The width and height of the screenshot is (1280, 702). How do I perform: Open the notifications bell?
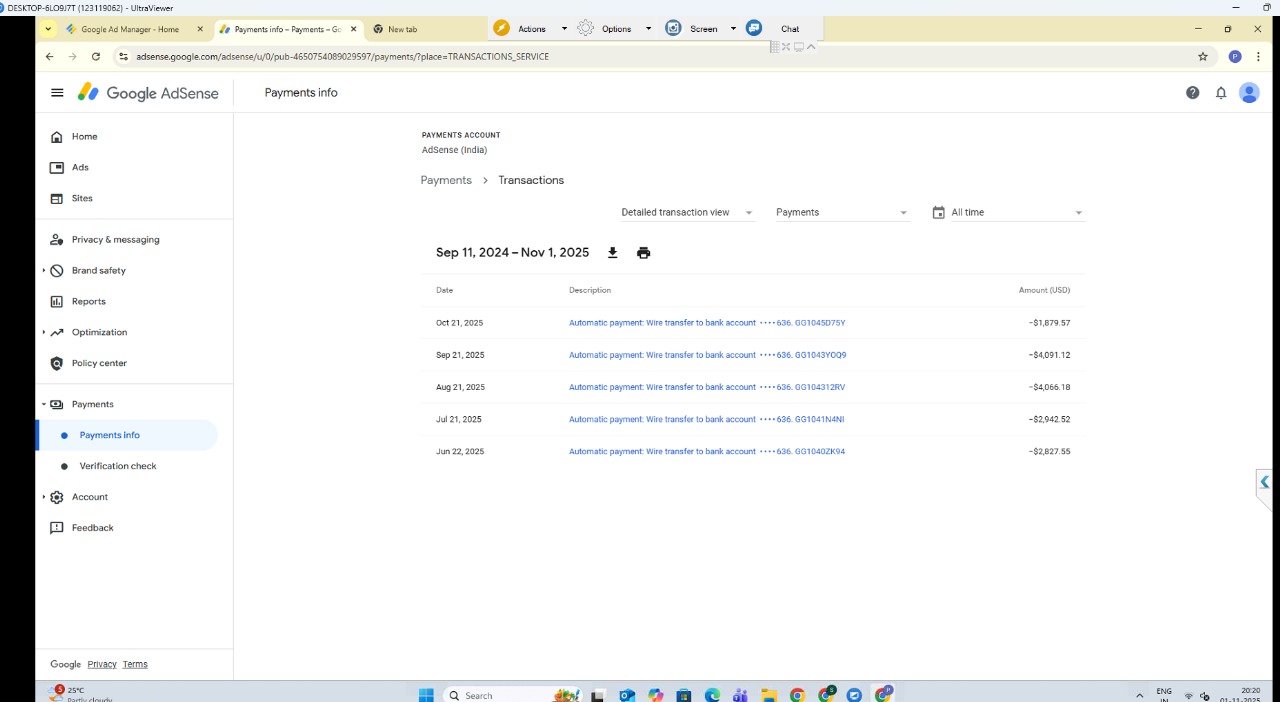tap(1221, 93)
